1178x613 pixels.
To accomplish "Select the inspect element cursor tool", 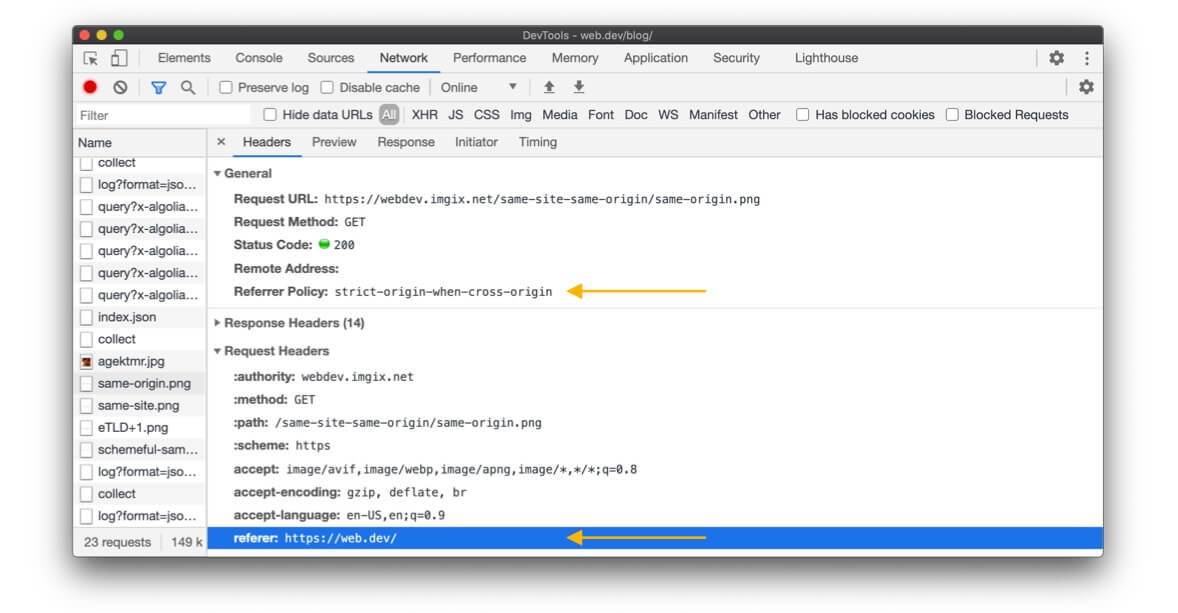I will (x=89, y=58).
